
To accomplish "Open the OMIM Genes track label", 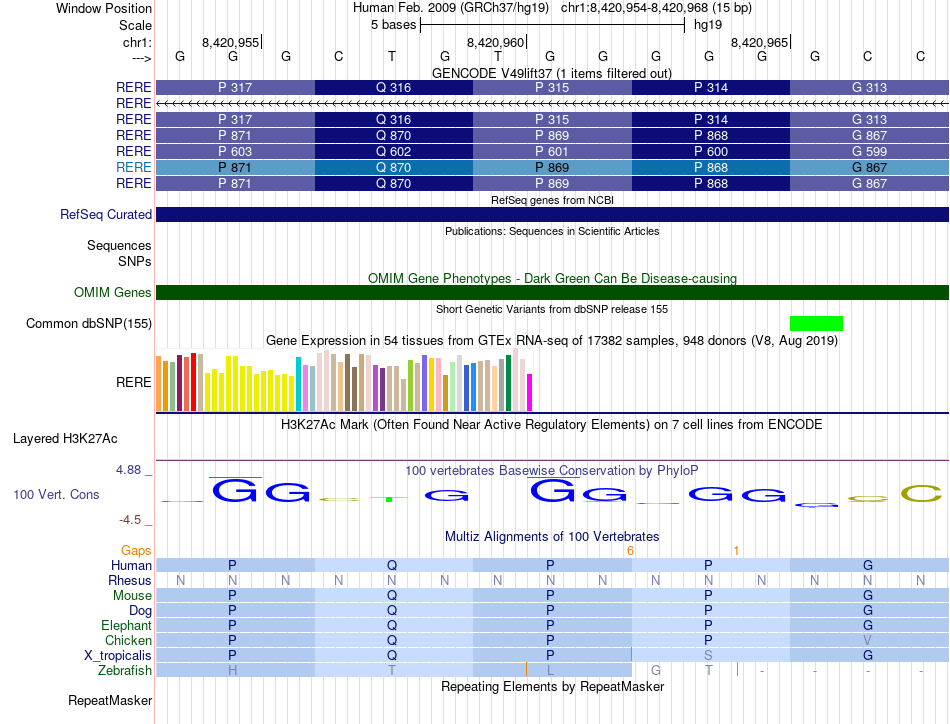I will point(112,292).
